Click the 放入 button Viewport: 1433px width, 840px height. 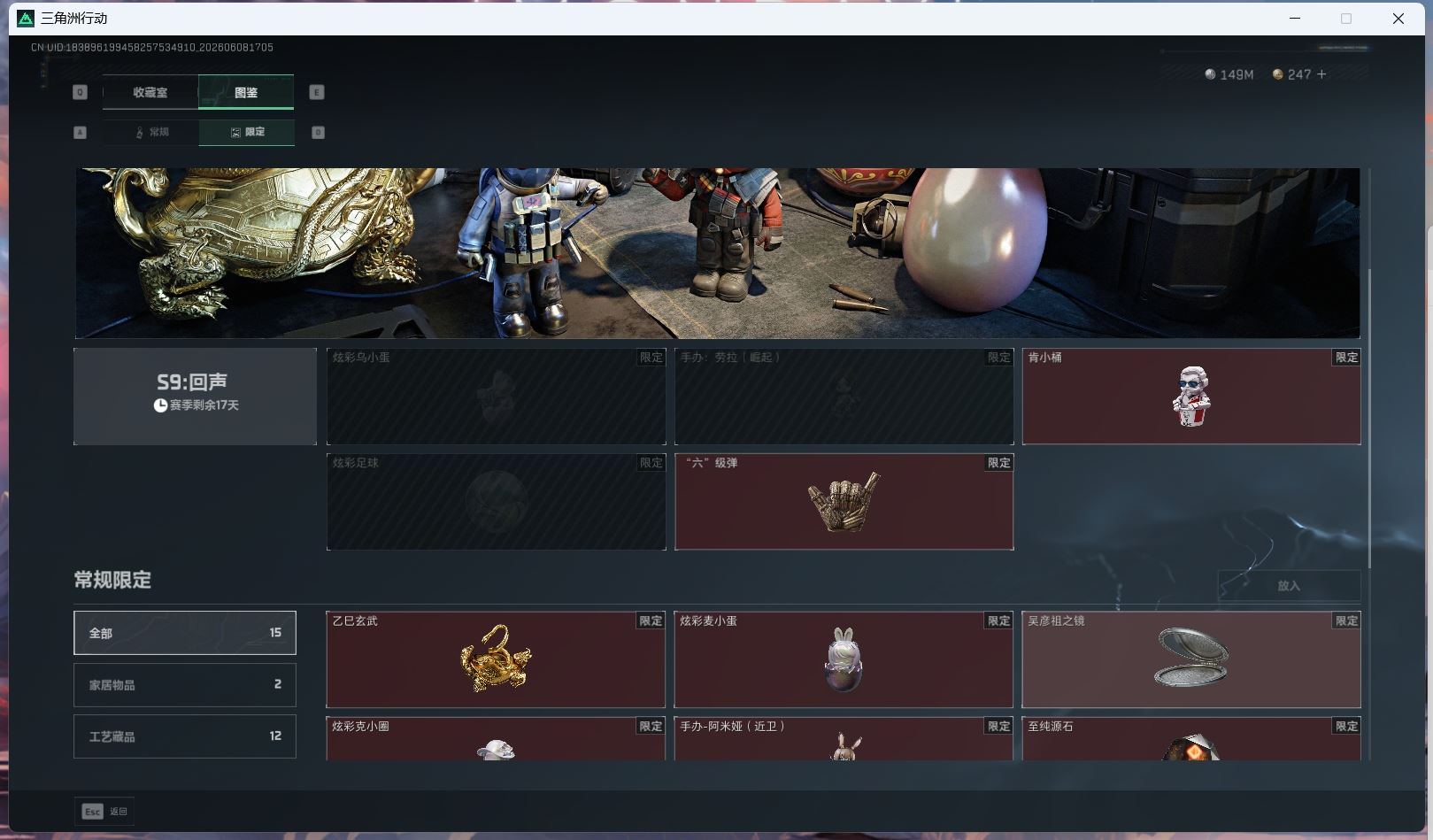point(1289,585)
